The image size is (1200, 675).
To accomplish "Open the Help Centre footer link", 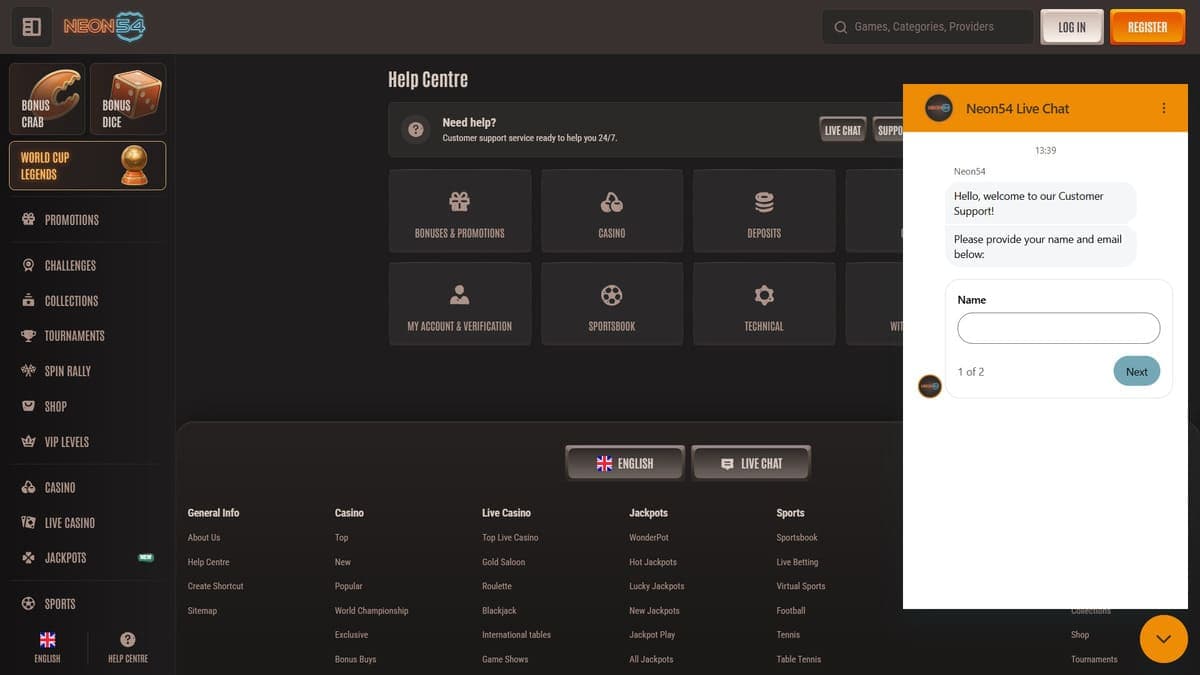I will coord(209,562).
